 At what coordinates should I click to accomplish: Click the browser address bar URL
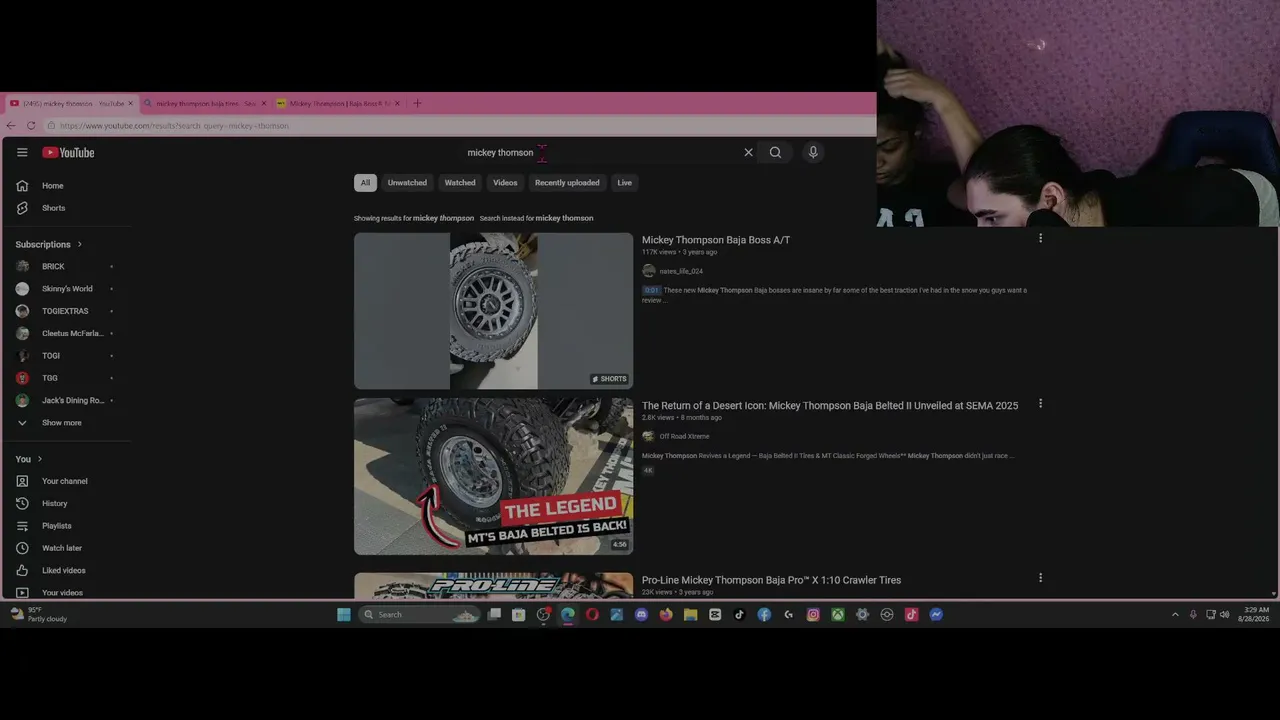174,126
